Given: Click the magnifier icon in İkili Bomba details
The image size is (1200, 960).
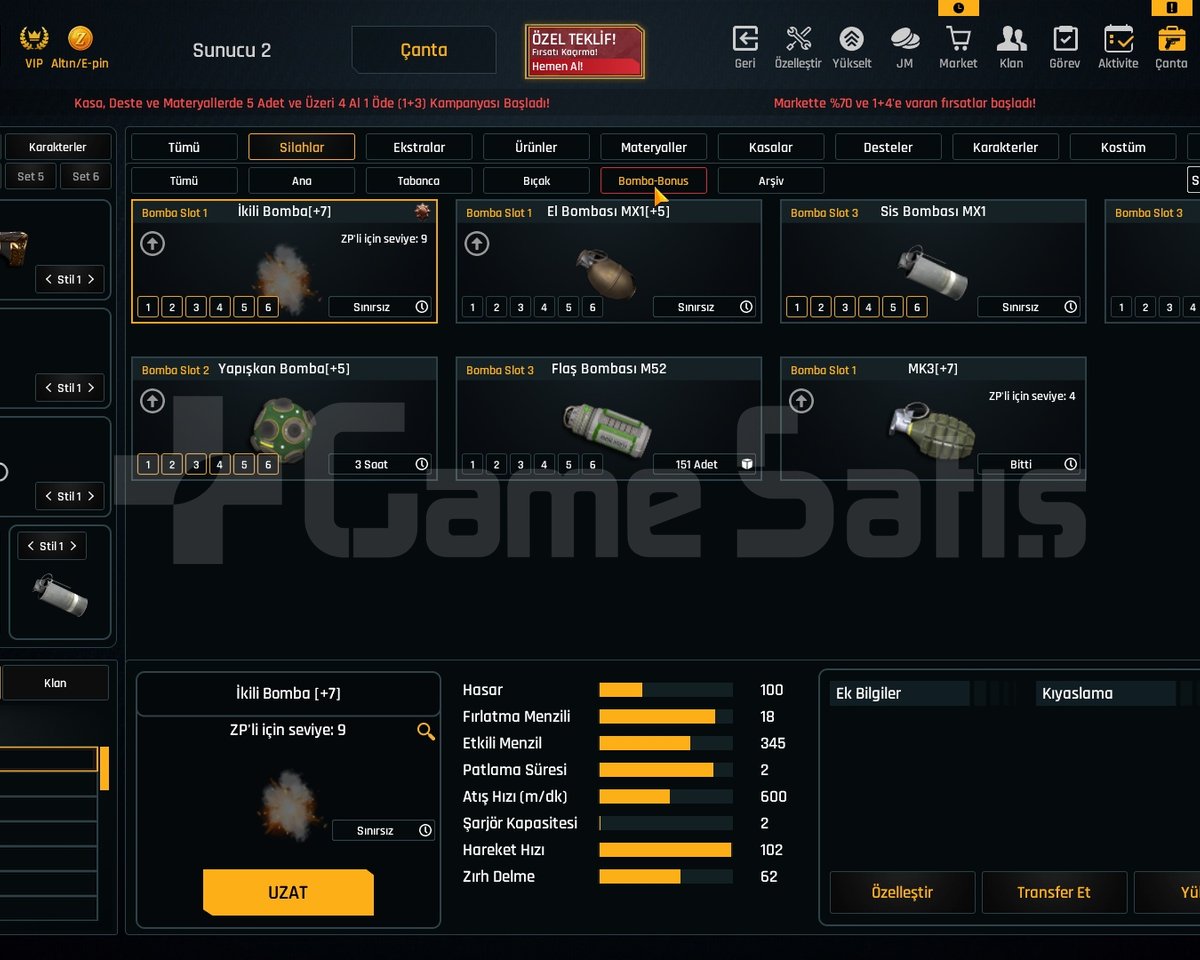Looking at the screenshot, I should (x=426, y=732).
